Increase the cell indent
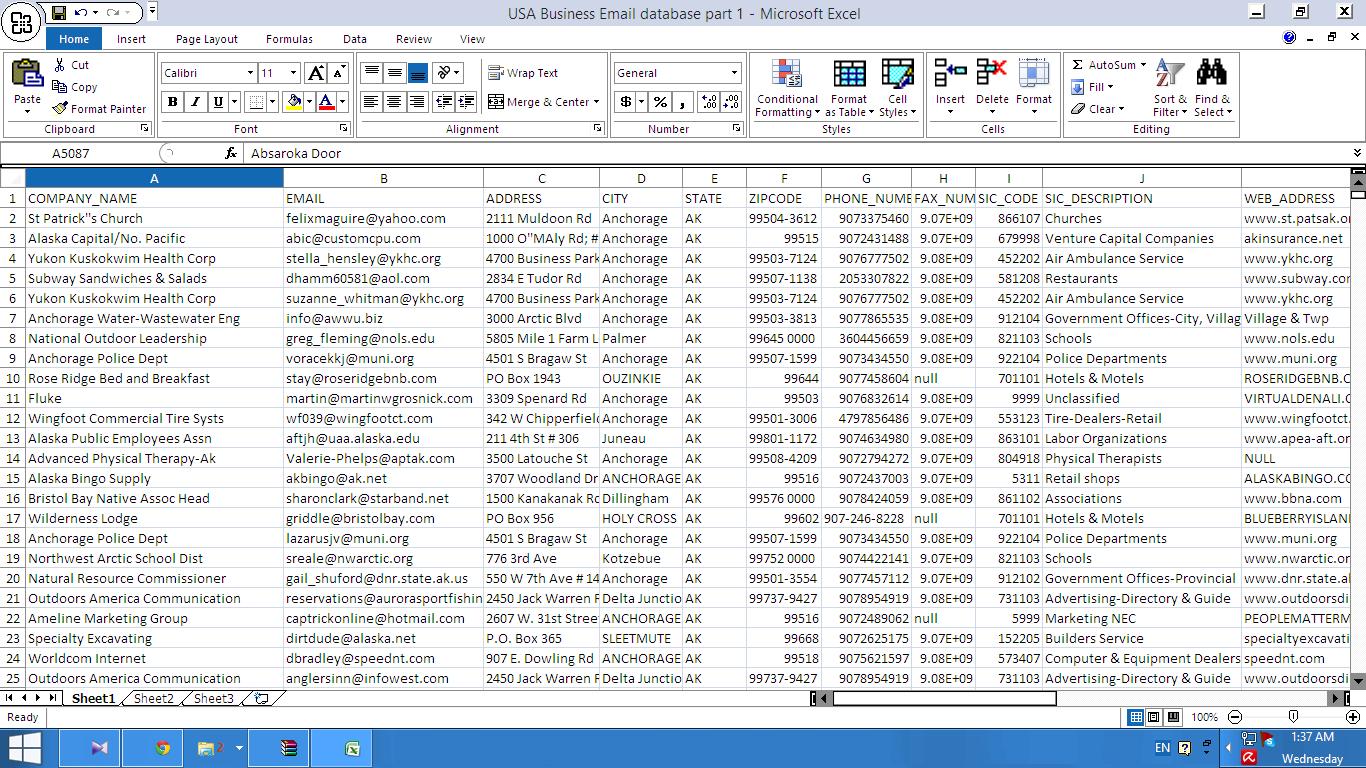 (467, 102)
